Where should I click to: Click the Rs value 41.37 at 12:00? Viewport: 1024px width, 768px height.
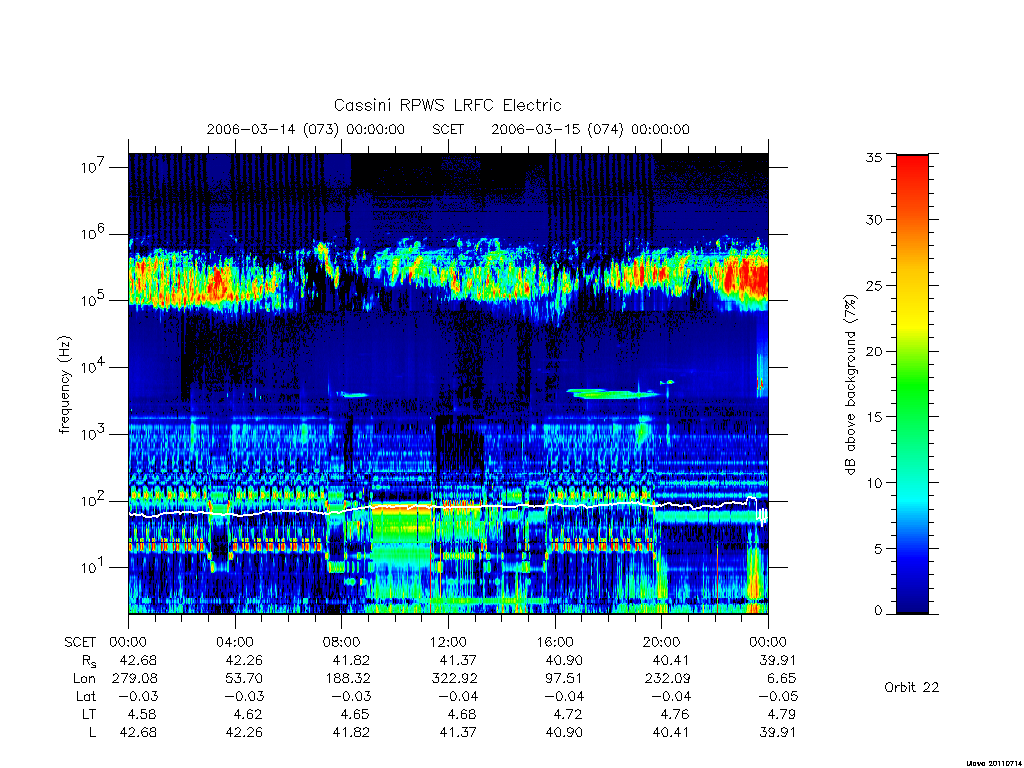tap(458, 661)
